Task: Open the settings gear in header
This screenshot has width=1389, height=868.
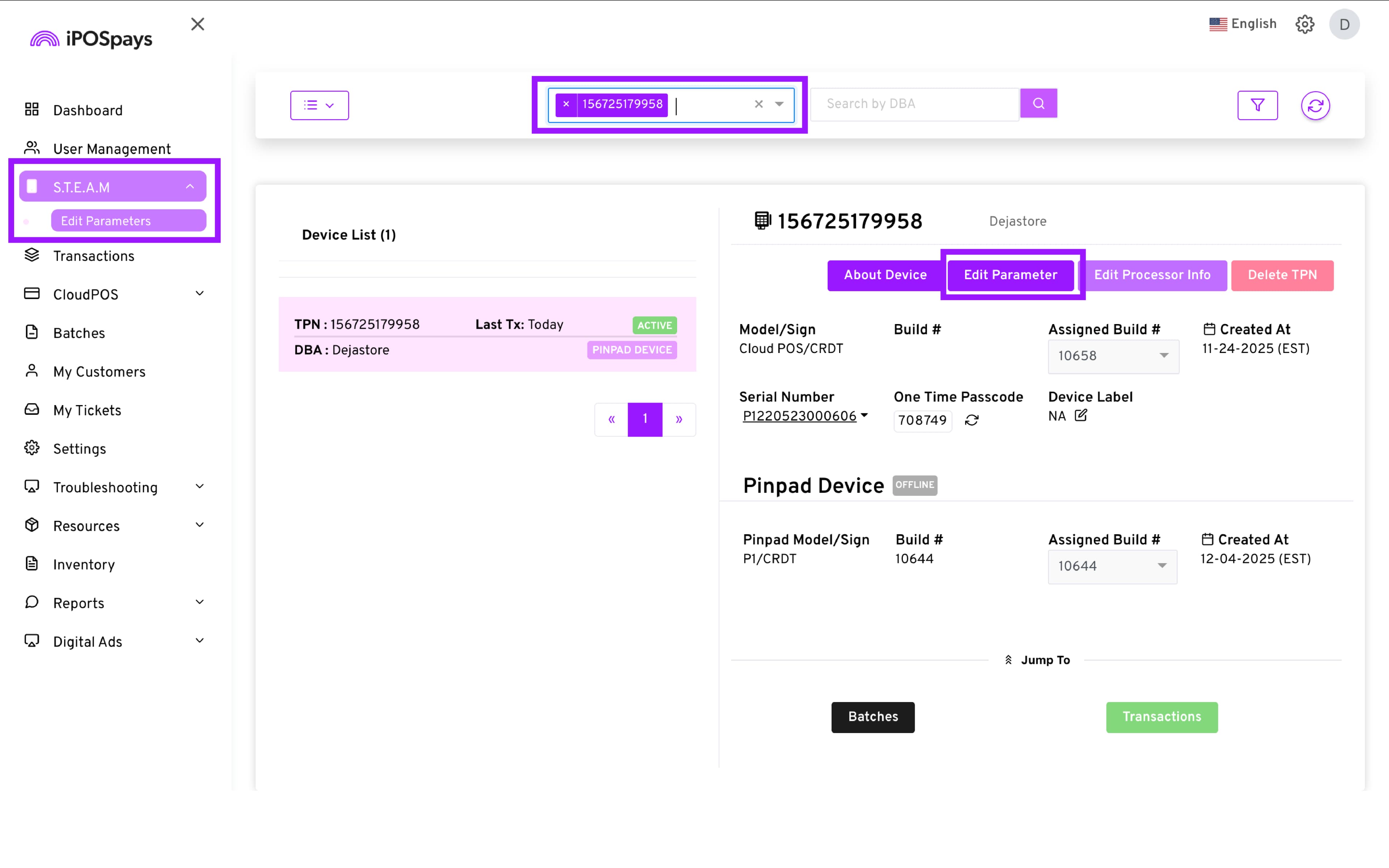Action: pos(1305,24)
